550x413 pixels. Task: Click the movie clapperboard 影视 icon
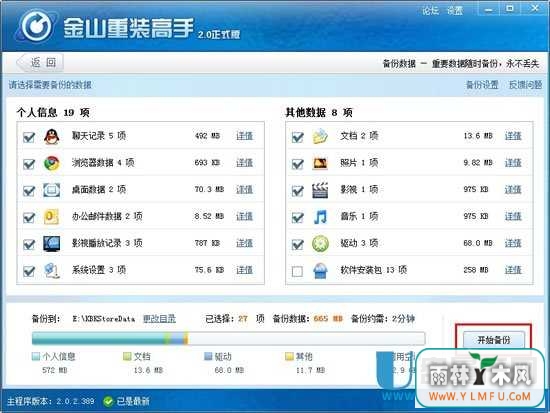(320, 190)
